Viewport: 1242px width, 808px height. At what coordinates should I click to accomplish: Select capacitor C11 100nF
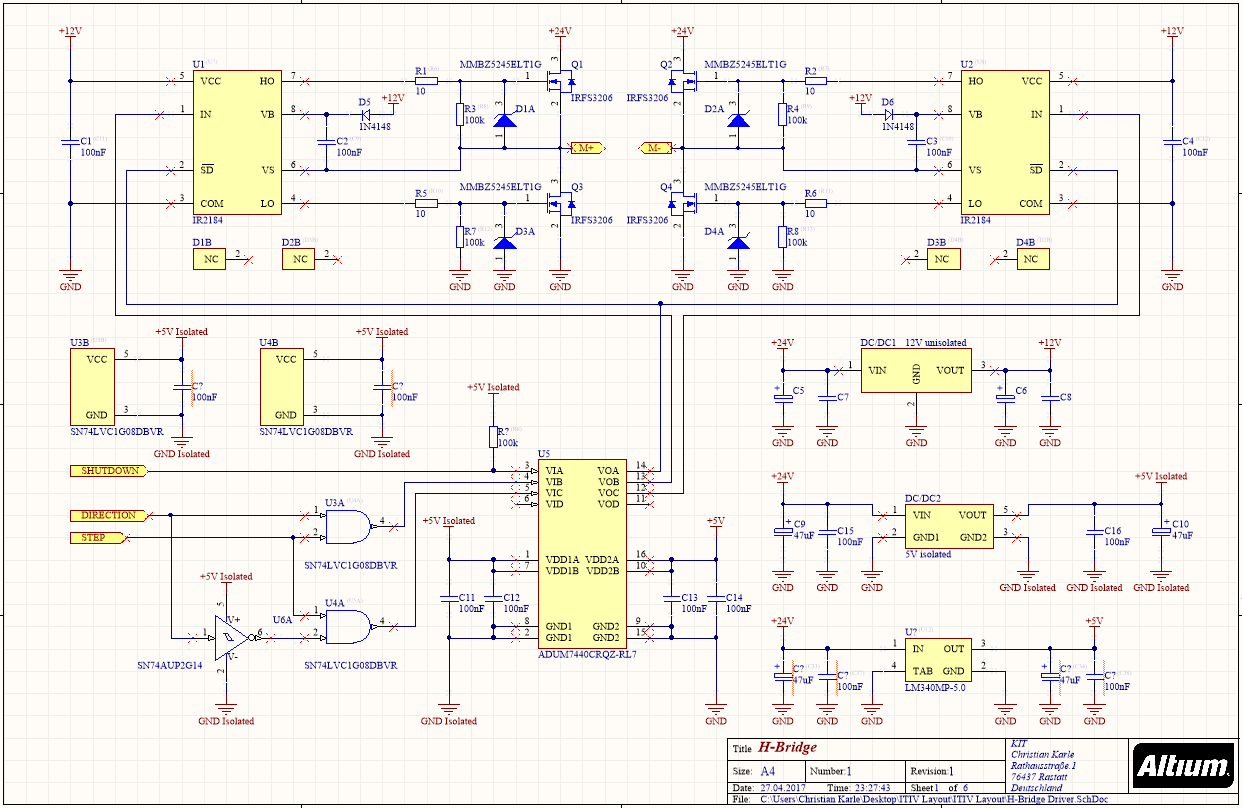(449, 598)
